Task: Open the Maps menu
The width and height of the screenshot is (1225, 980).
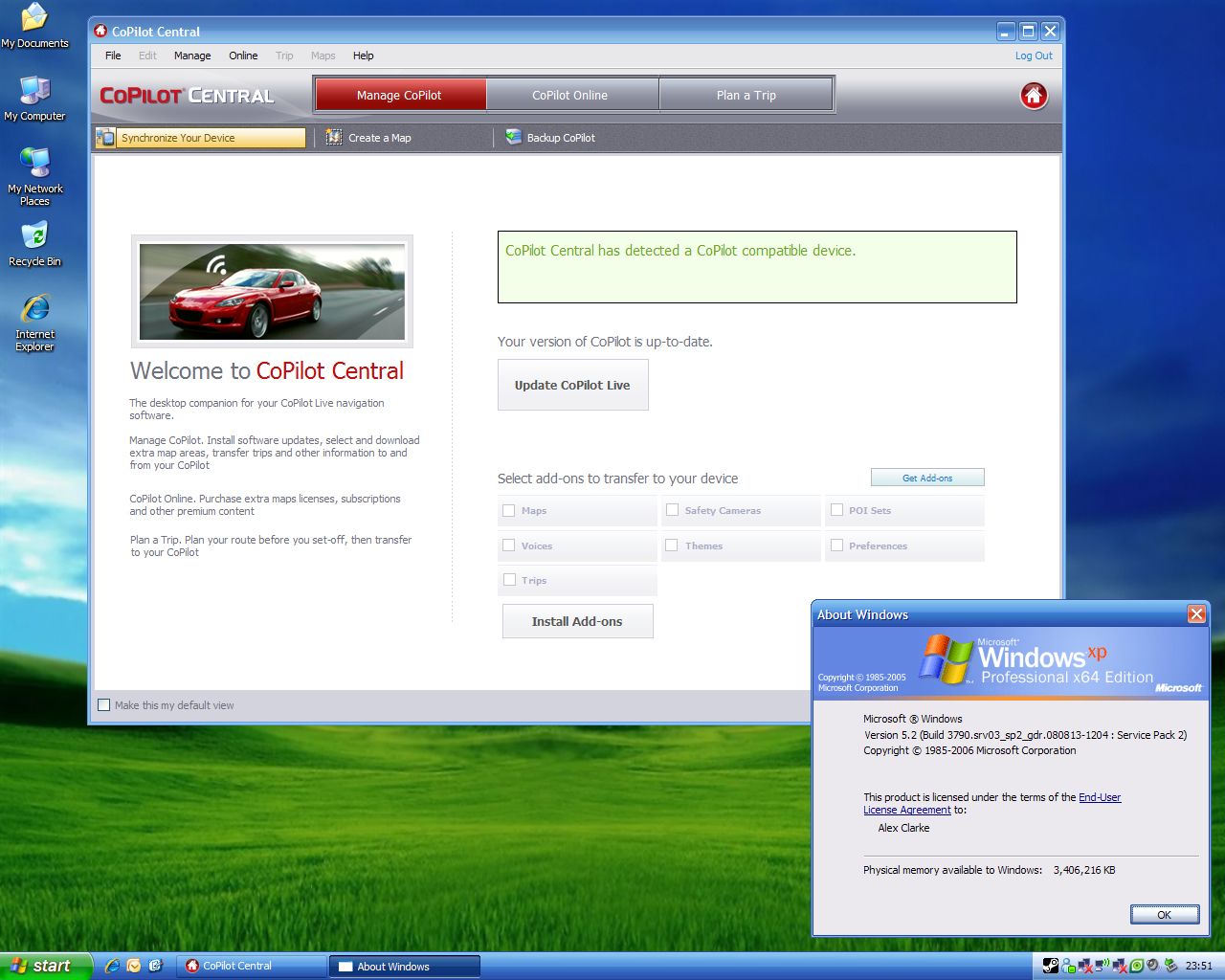Action: (323, 56)
